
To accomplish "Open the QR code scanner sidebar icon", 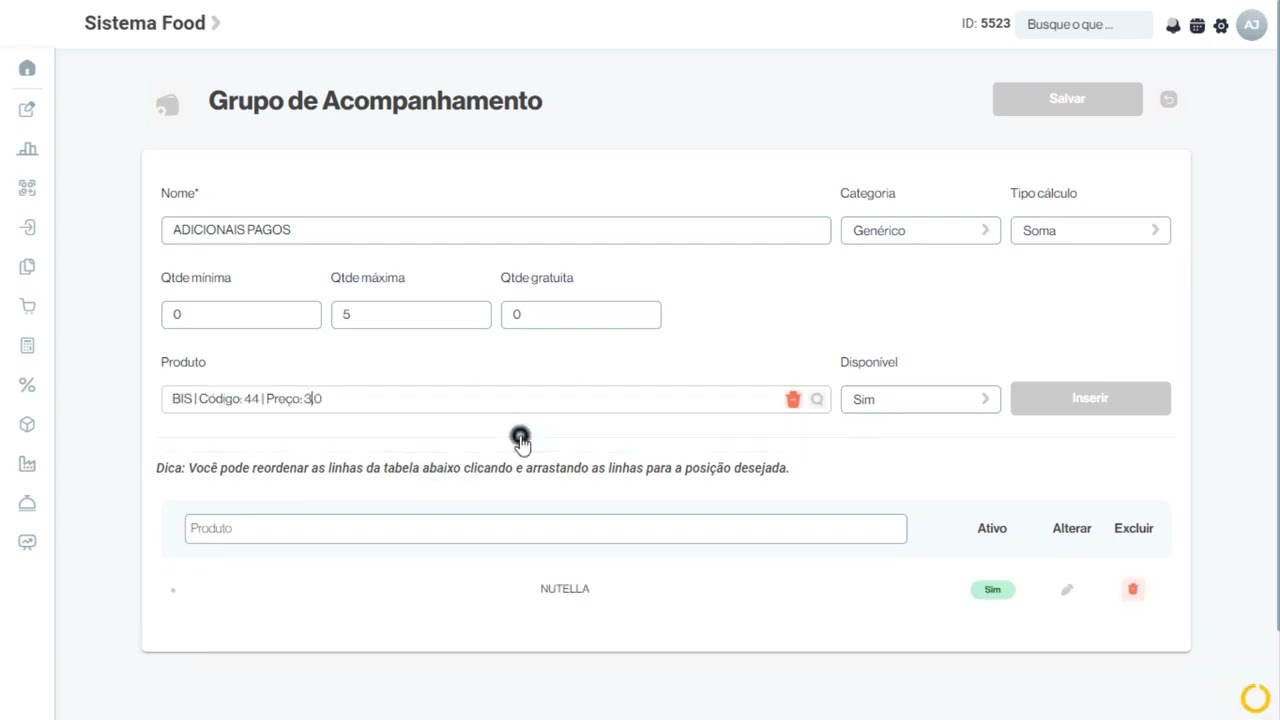I will 27,188.
